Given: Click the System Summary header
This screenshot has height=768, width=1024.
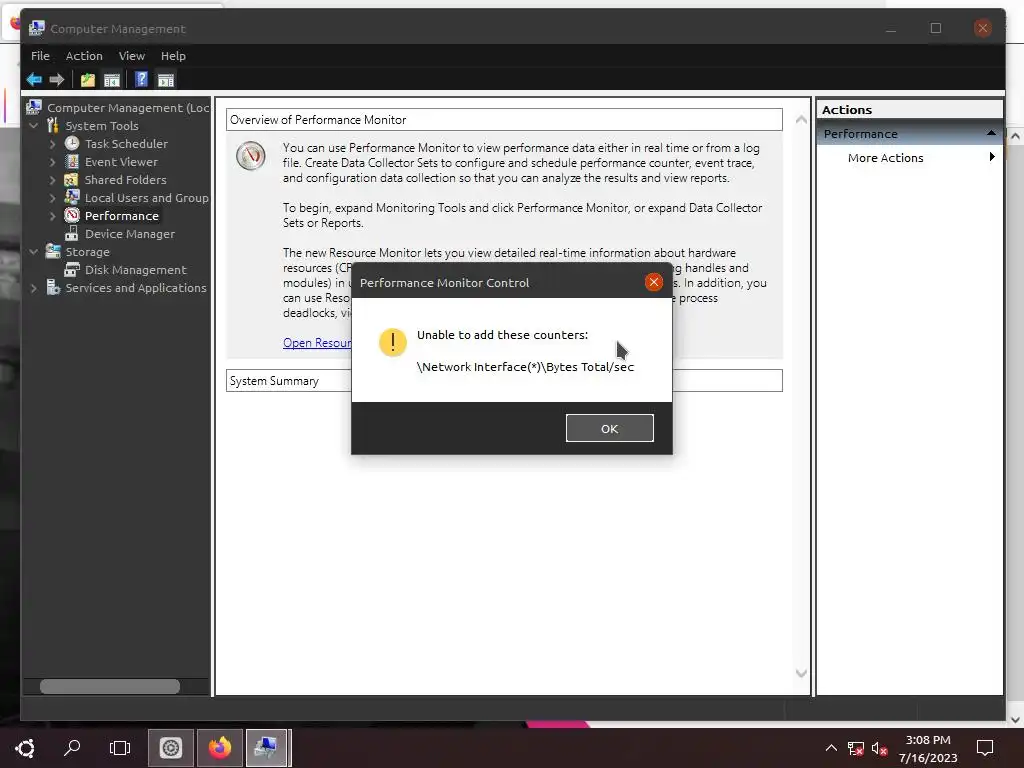Looking at the screenshot, I should pyautogui.click(x=504, y=381).
